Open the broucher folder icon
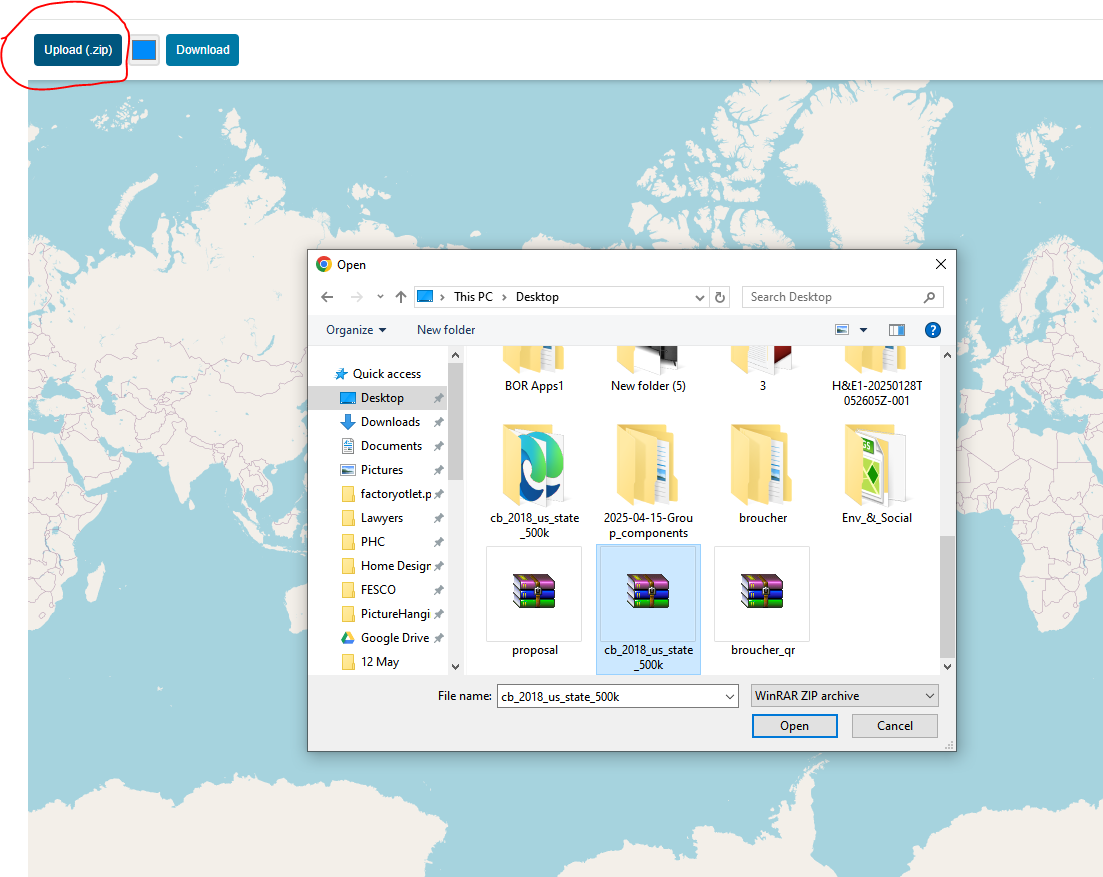 pos(761,465)
